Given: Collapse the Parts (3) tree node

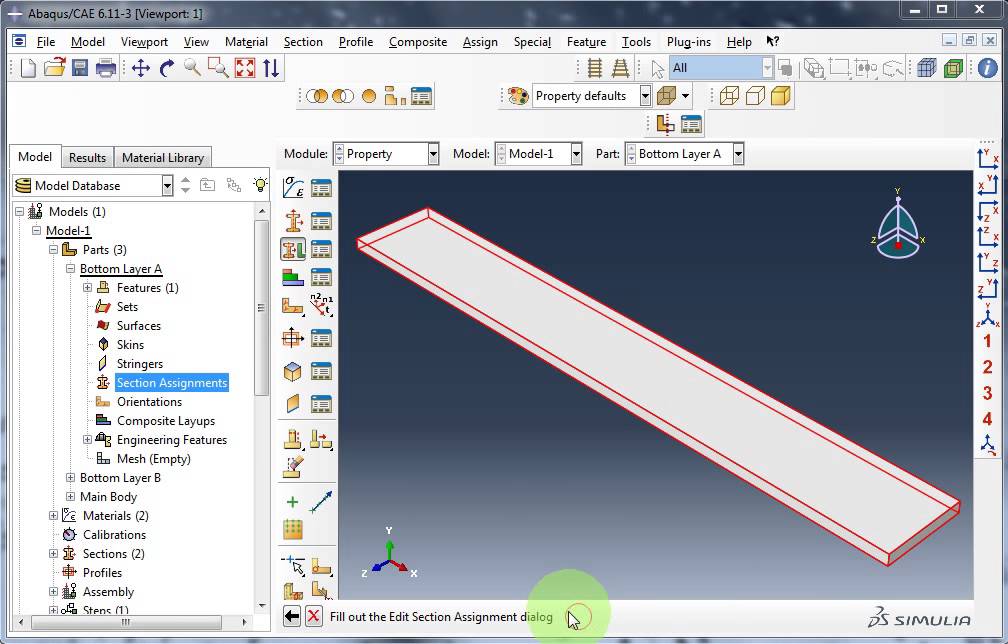Looking at the screenshot, I should (x=53, y=249).
